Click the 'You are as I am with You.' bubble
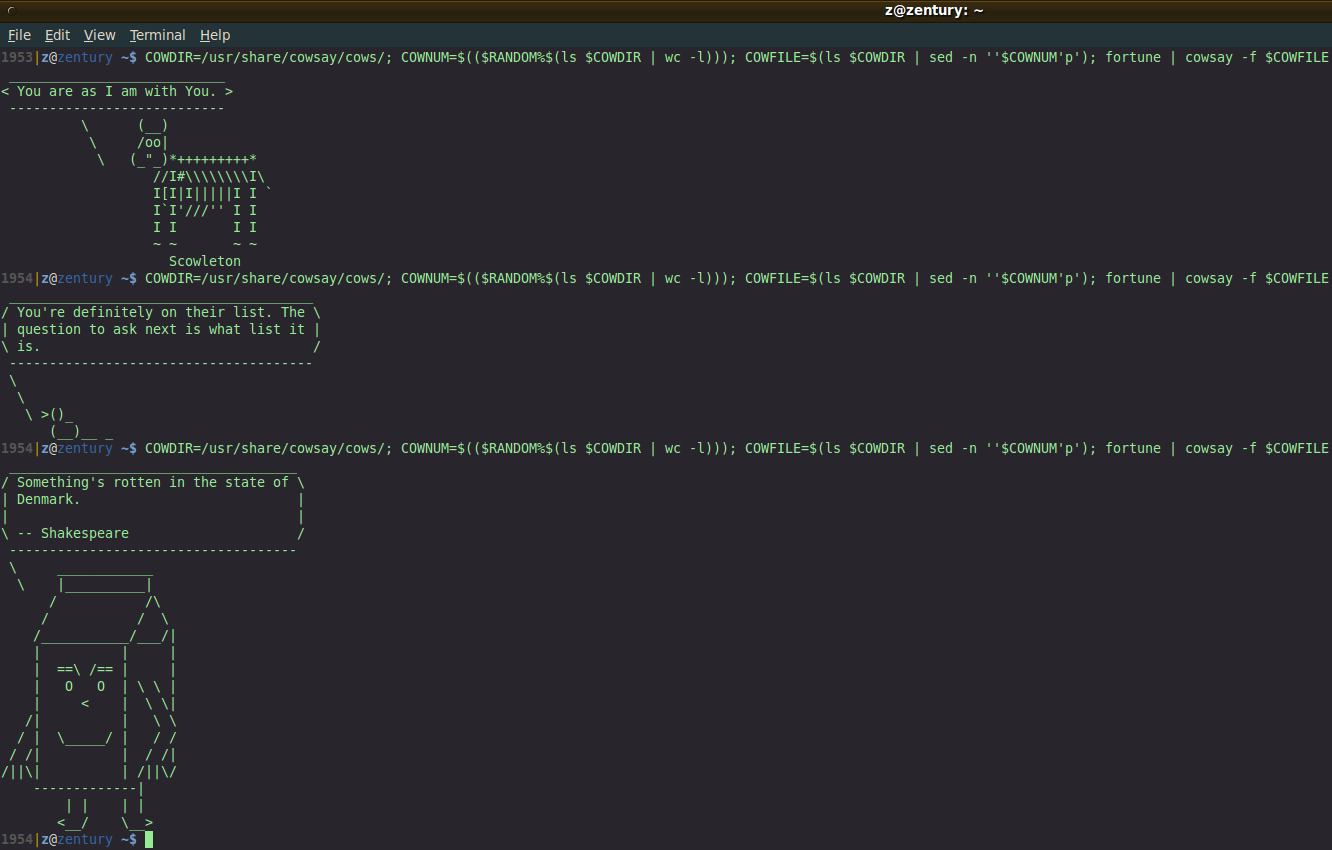1332x850 pixels. point(117,91)
